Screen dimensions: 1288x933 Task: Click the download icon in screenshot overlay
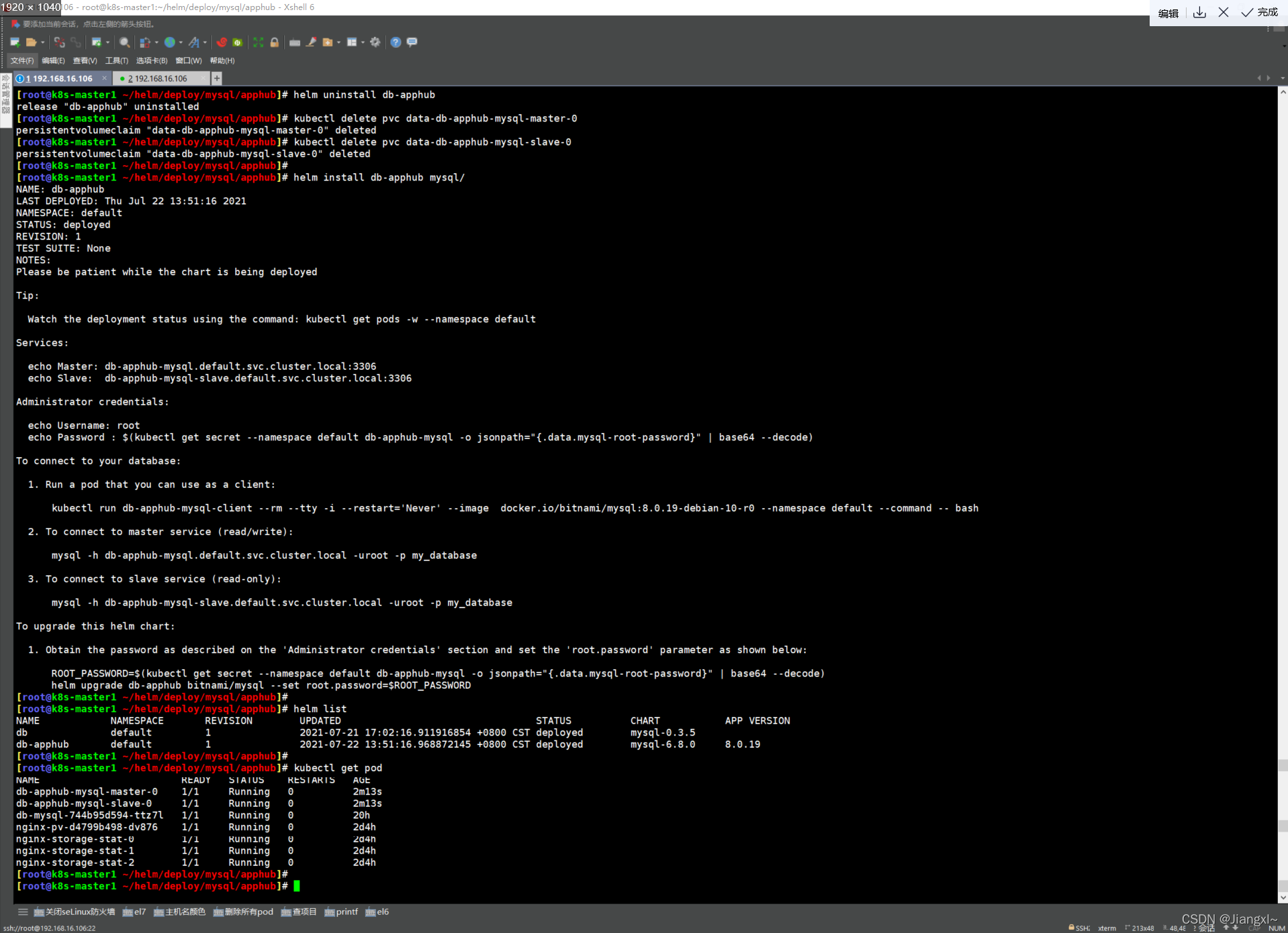coord(1200,13)
